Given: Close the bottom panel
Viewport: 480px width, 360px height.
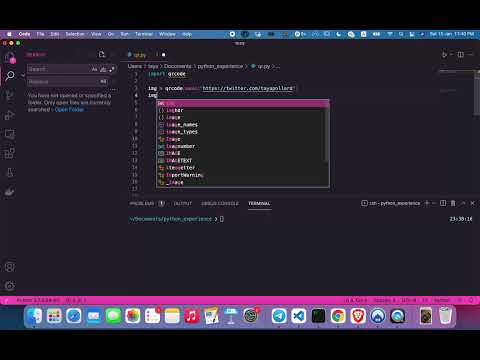Looking at the screenshot, I should click(x=472, y=203).
